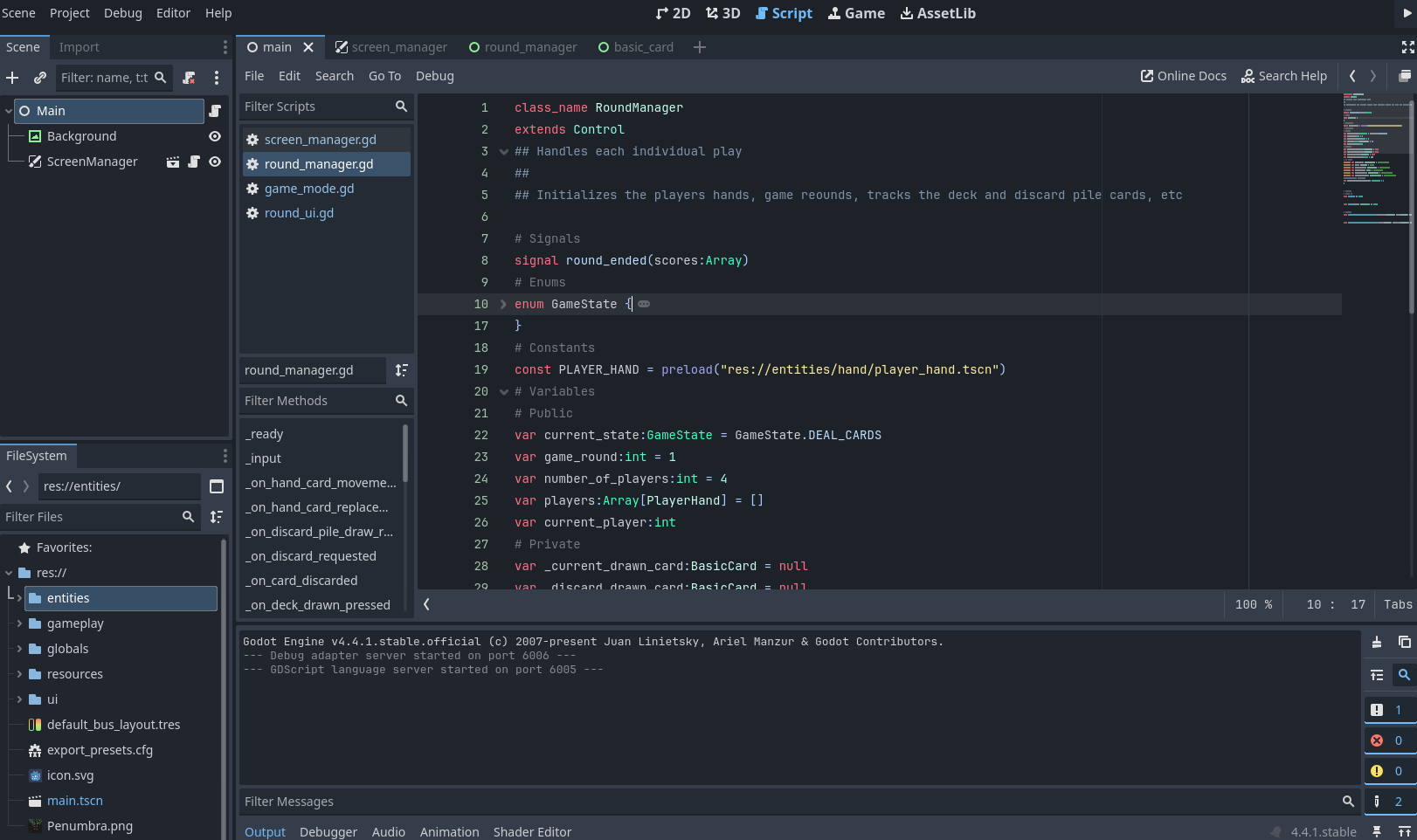Toggle split mode in FileSystem dock
The width and height of the screenshot is (1417, 840).
(x=217, y=486)
